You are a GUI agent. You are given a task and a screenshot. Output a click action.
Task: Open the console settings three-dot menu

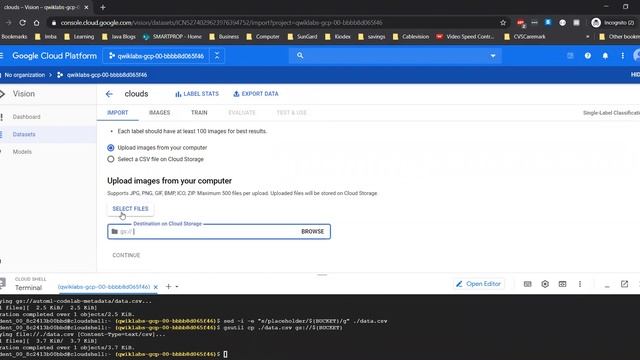point(622,56)
